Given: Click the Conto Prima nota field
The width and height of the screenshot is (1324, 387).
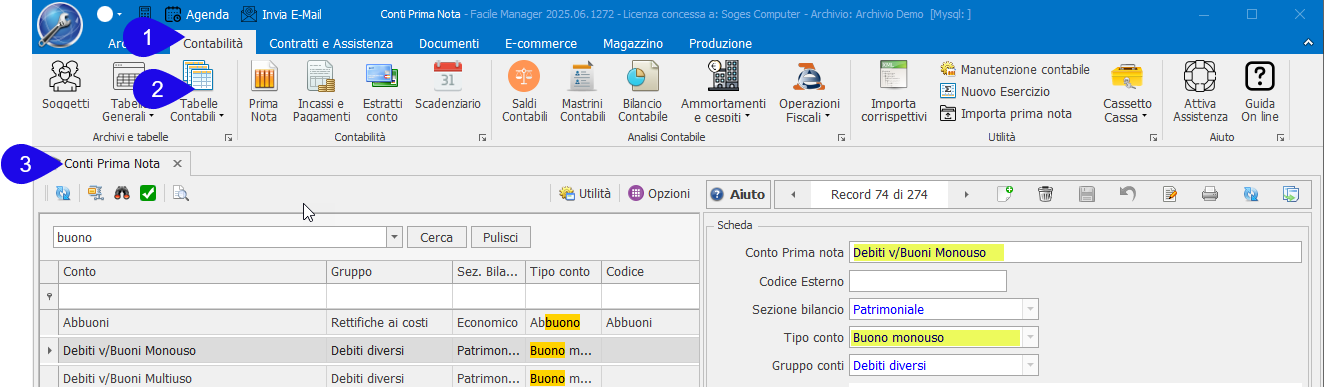Looking at the screenshot, I should click(x=1076, y=252).
